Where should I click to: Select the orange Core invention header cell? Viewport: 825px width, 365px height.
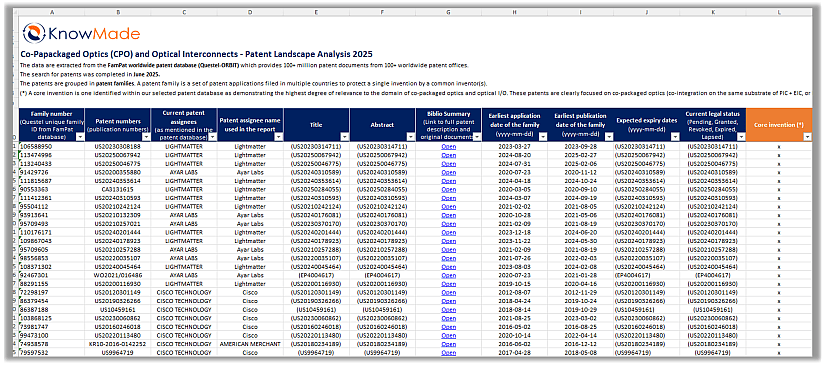pyautogui.click(x=779, y=125)
